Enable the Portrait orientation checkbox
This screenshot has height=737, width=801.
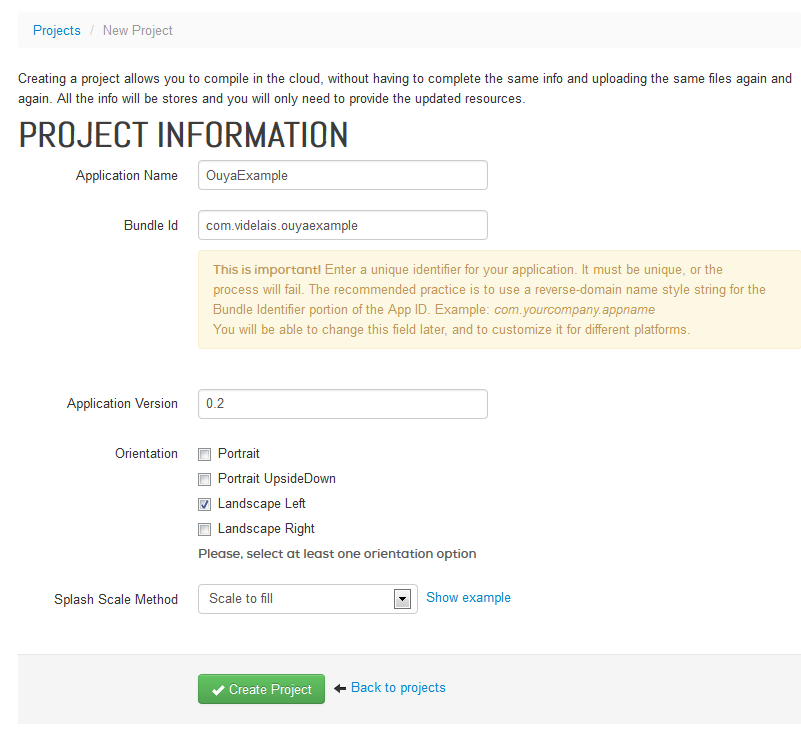point(205,454)
